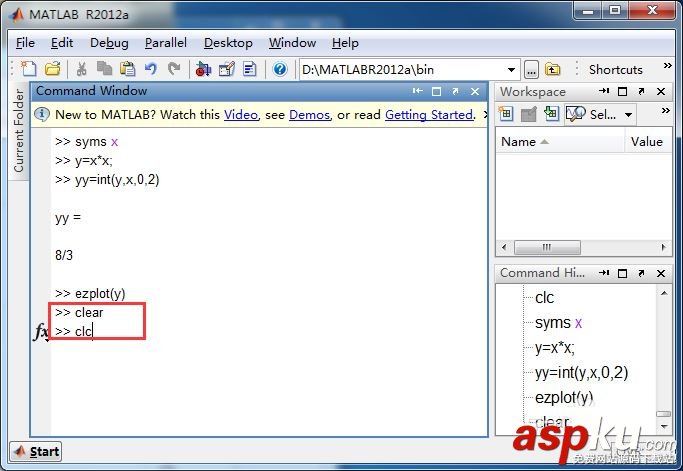Close the Workspace panel

(661, 91)
